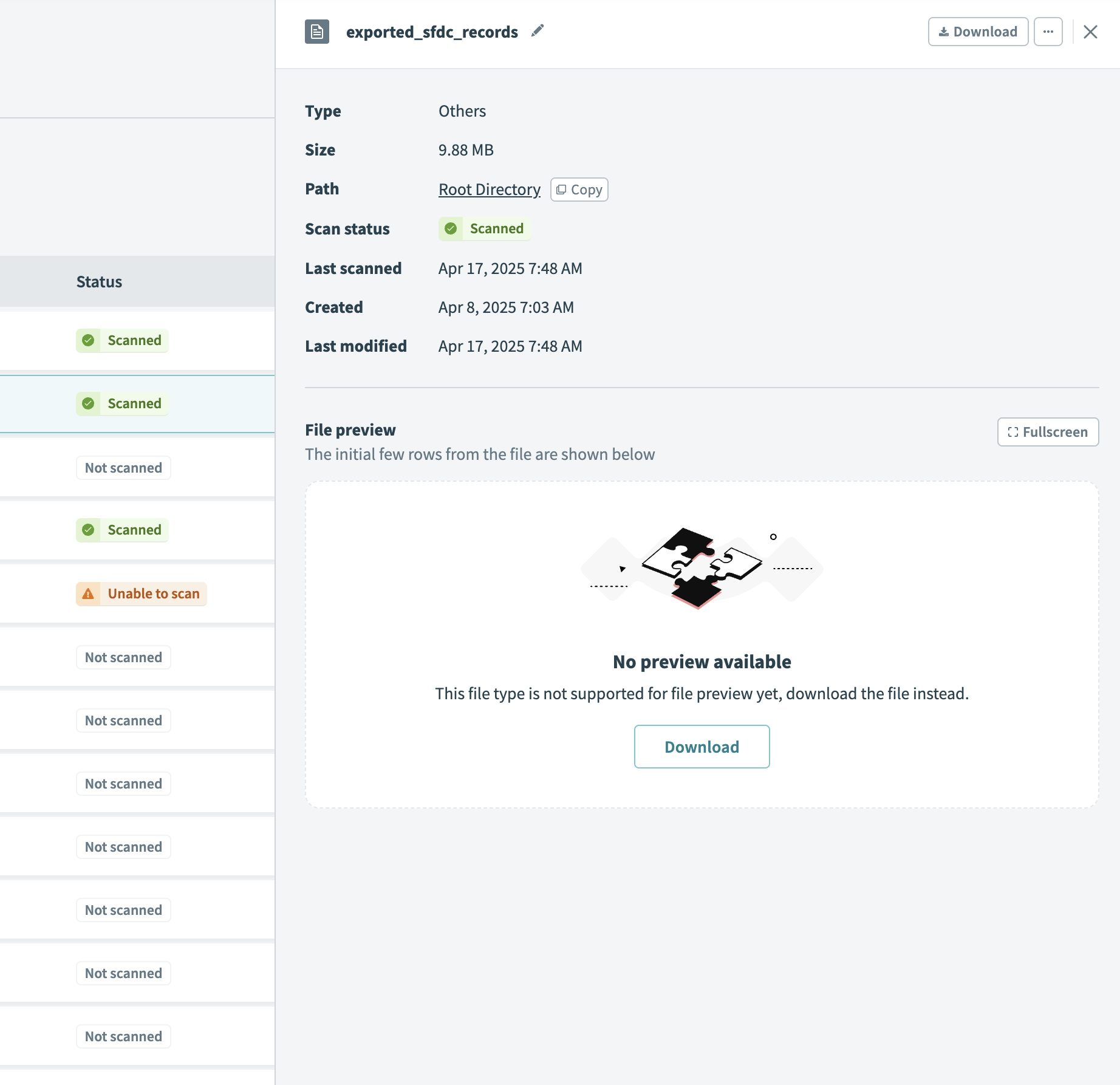Click the Status column header
This screenshot has width=1120, height=1085.
99,282
